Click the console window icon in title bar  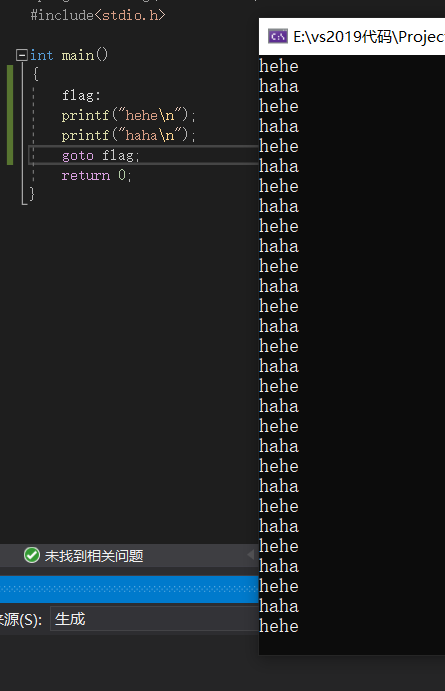278,37
